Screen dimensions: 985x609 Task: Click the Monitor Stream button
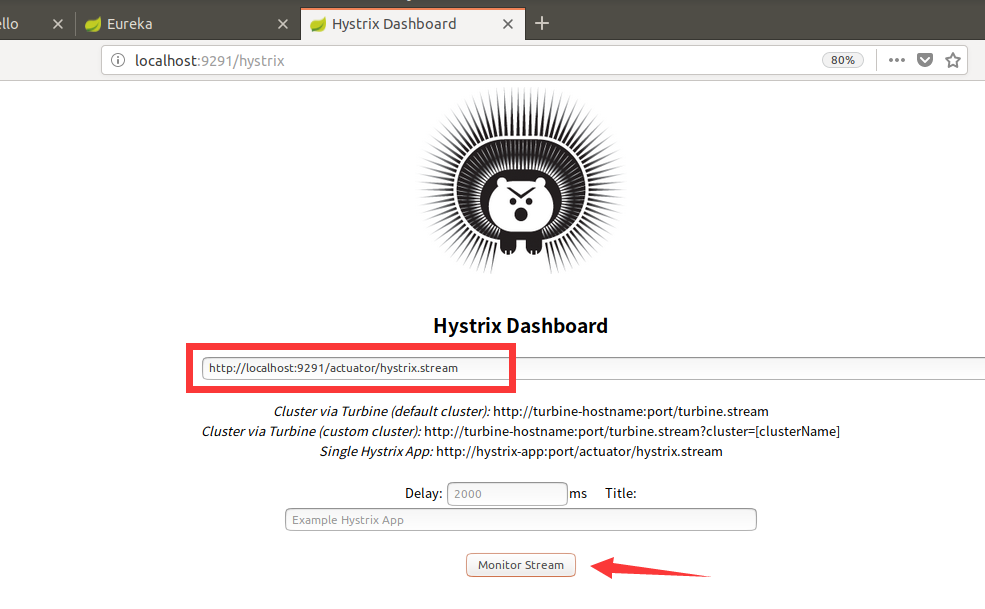520,564
